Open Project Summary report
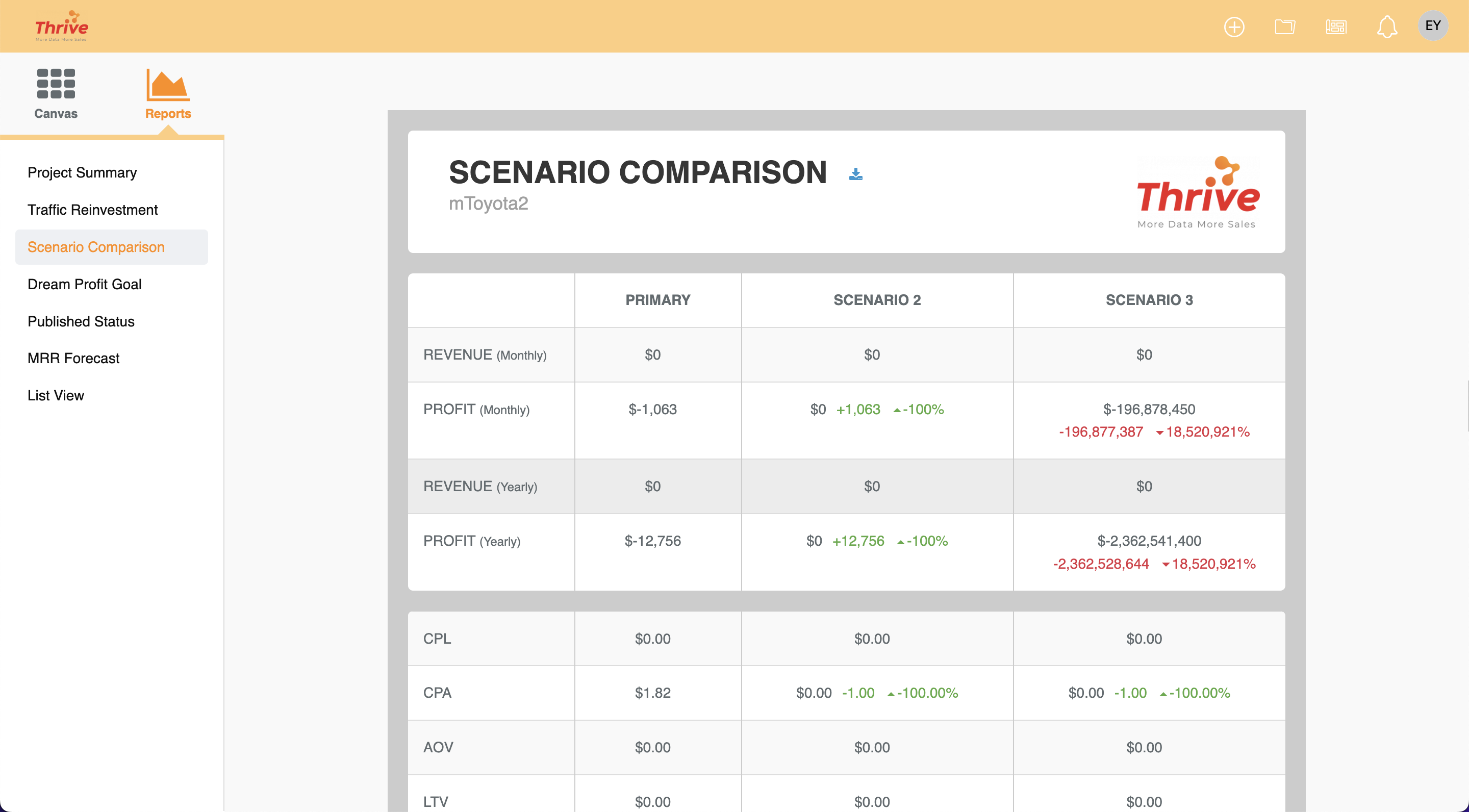This screenshot has width=1469, height=812. [82, 173]
